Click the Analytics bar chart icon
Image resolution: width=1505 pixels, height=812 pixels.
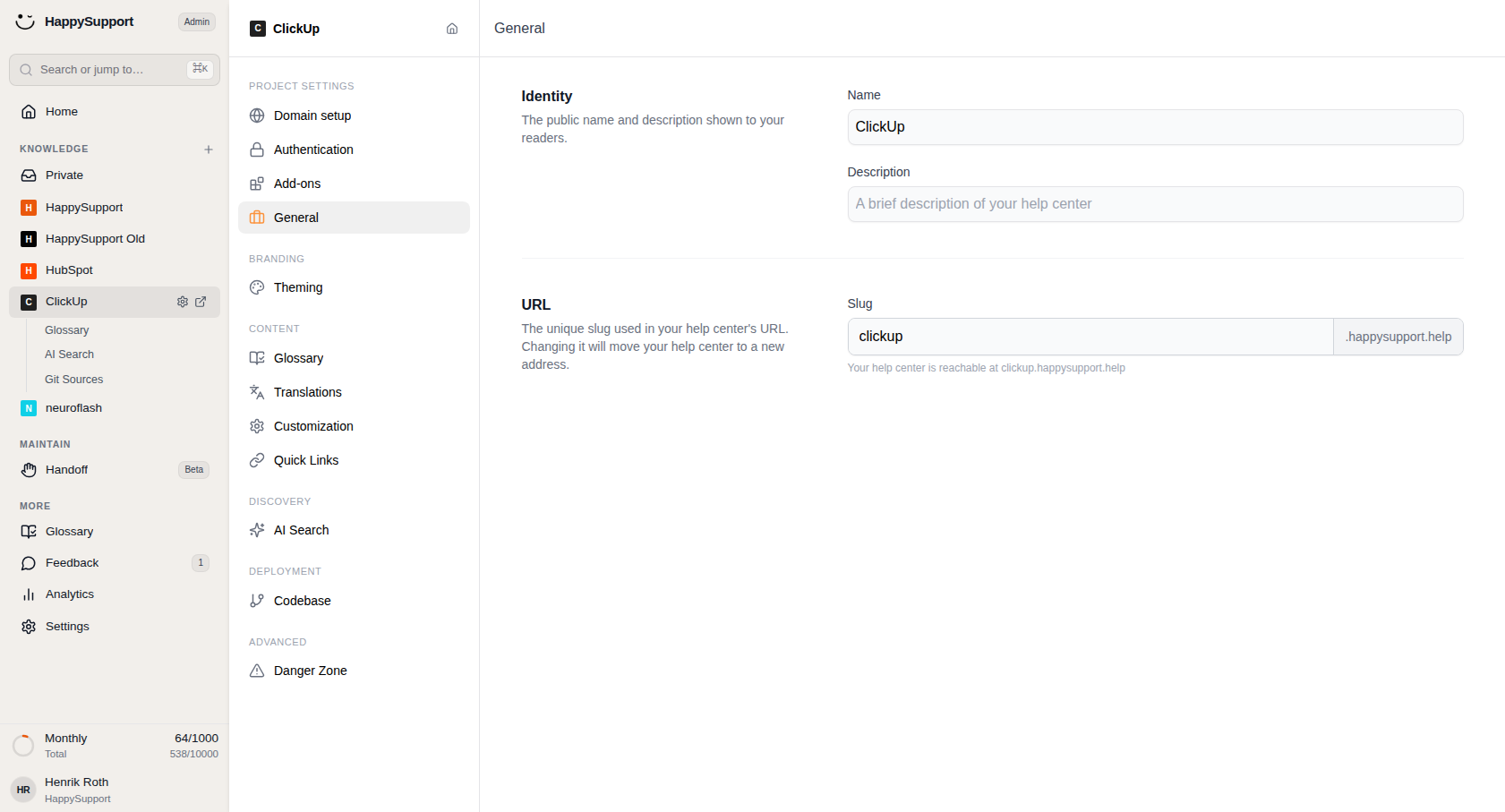[x=29, y=594]
